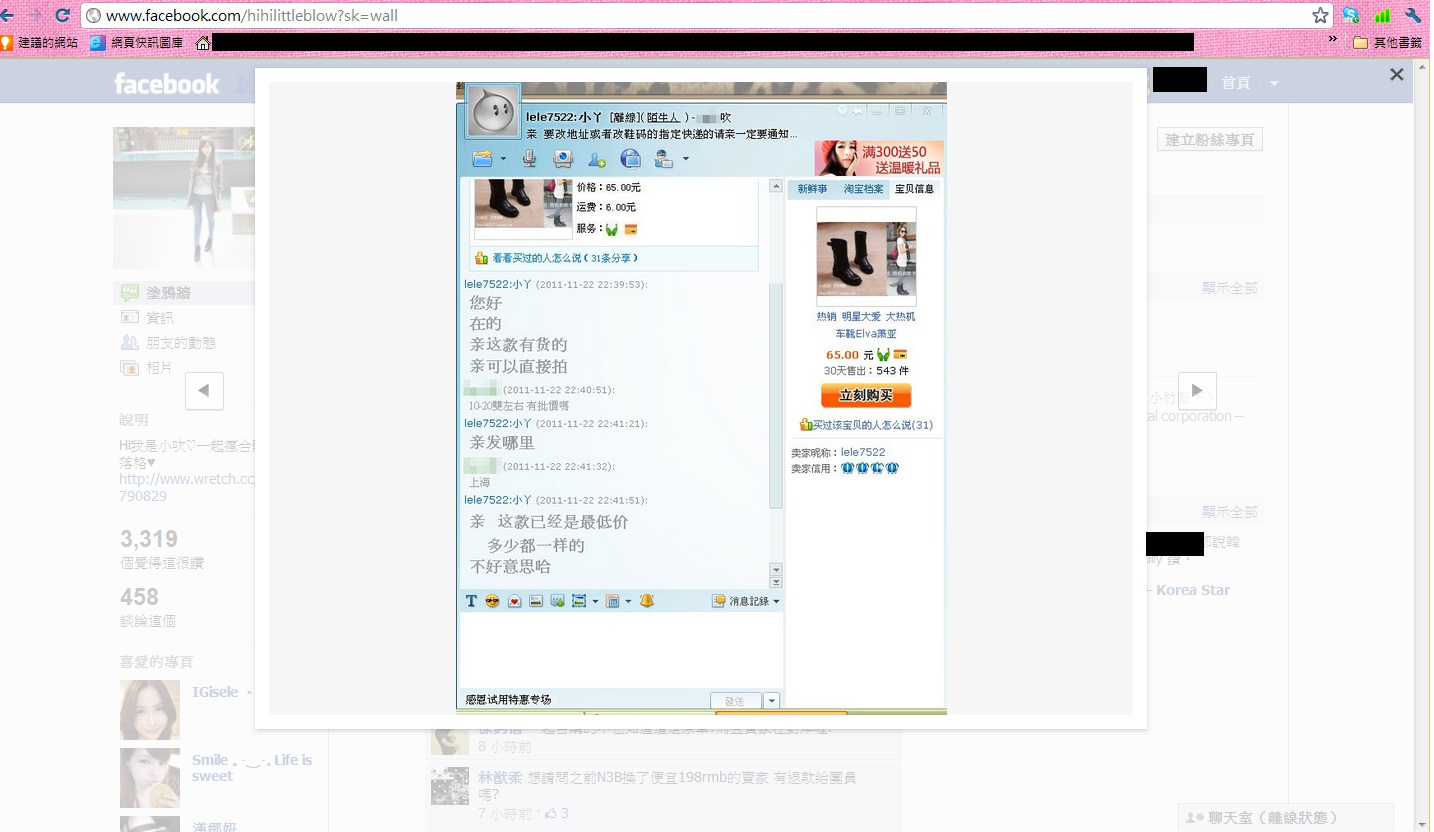
Task: Open the Chrome wrench settings menu
Action: click(x=1414, y=15)
